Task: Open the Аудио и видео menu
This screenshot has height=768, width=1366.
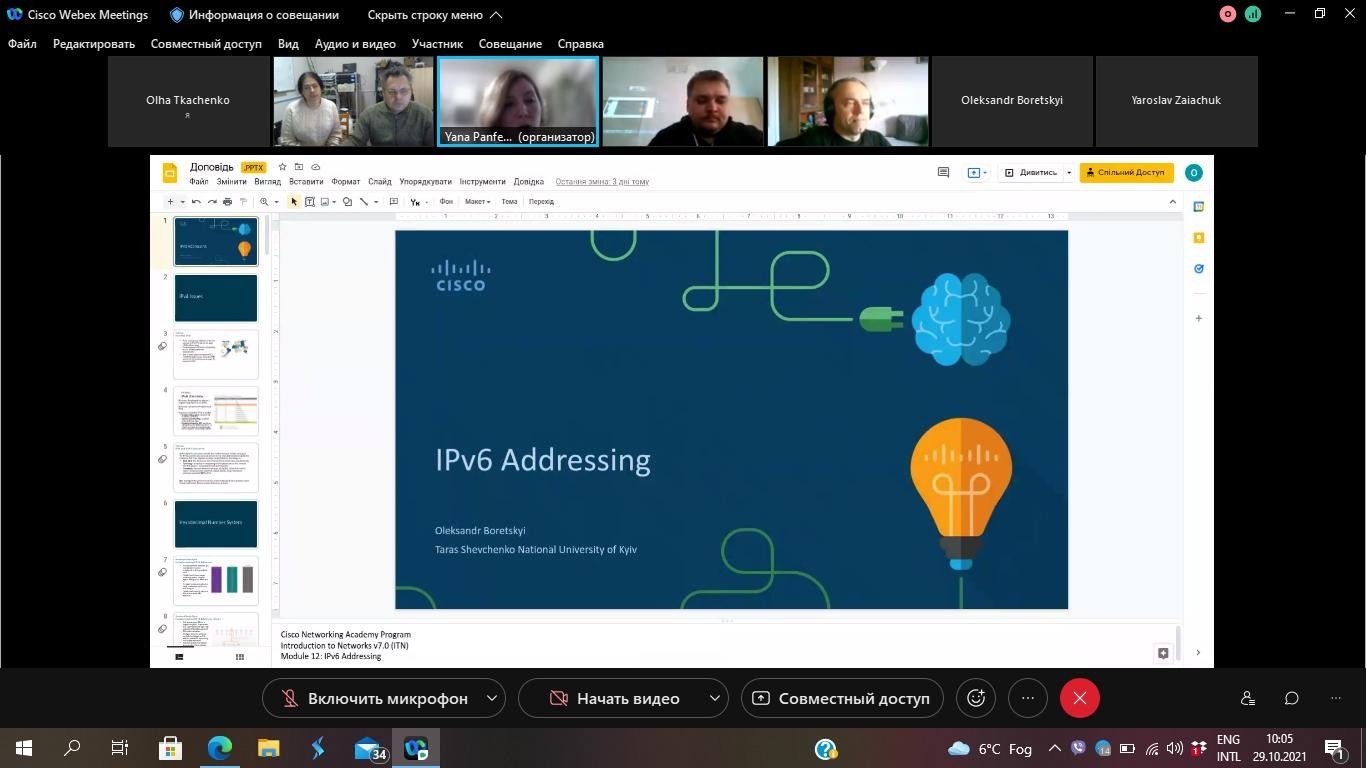Action: 355,44
